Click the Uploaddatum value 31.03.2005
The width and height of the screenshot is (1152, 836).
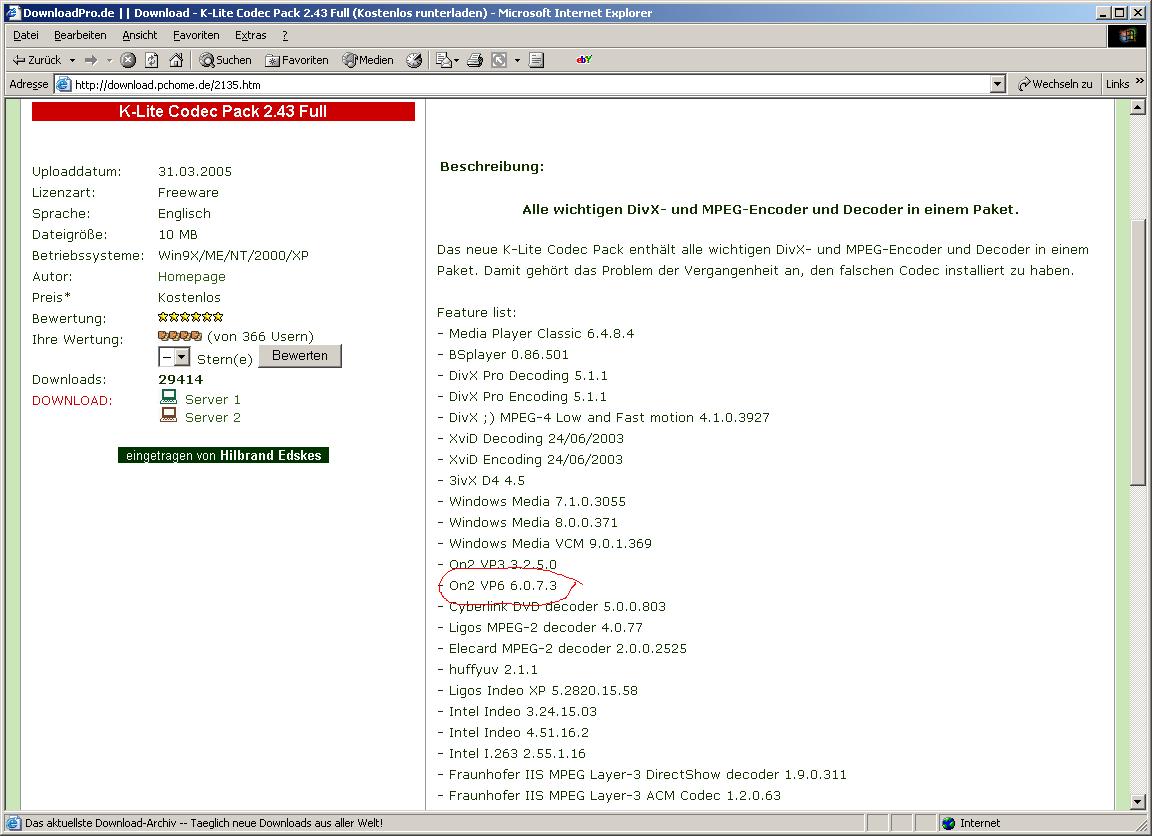pos(195,172)
